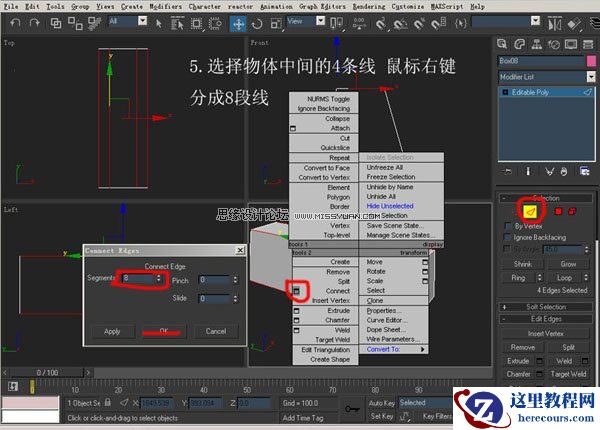Switch to Create command panel tab
The width and height of the screenshot is (600, 430).
[x=502, y=44]
